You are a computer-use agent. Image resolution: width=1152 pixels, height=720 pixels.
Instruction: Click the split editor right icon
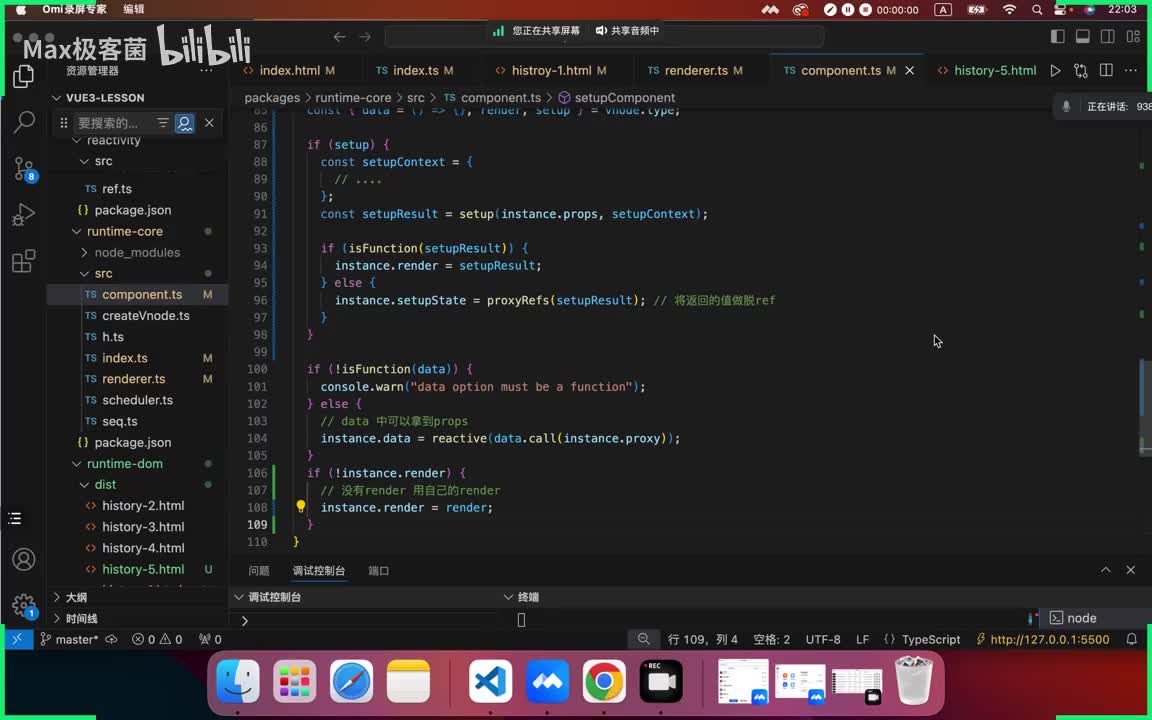[1106, 71]
